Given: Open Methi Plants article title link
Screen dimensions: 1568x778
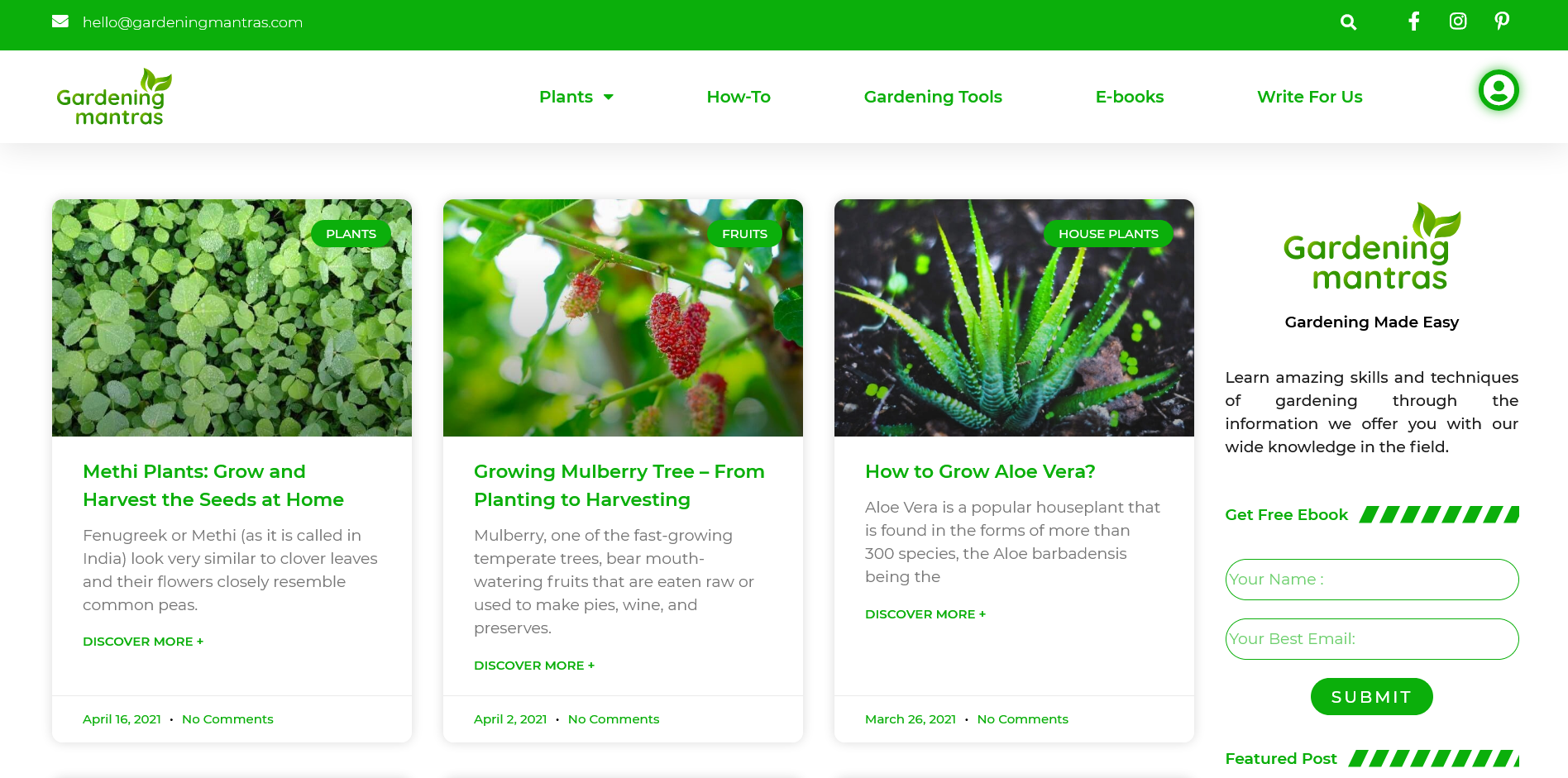Looking at the screenshot, I should (x=213, y=485).
